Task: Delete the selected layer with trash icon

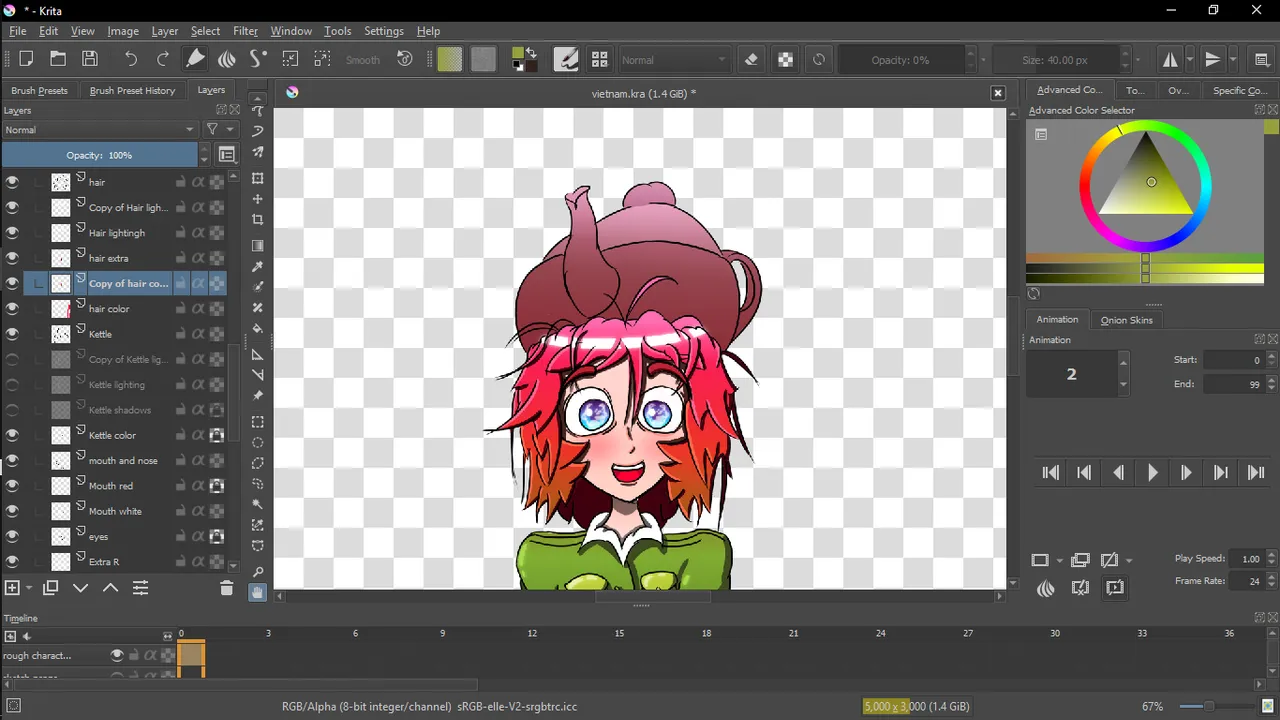Action: click(x=227, y=588)
